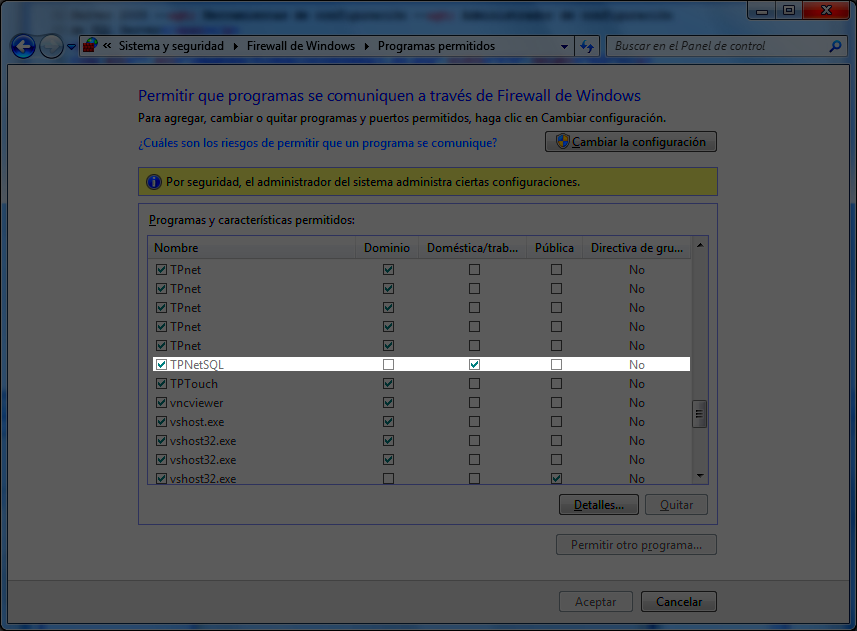This screenshot has width=857, height=631.
Task: Click the 'No' group policy value for TPNetSQL
Action: [x=637, y=364]
